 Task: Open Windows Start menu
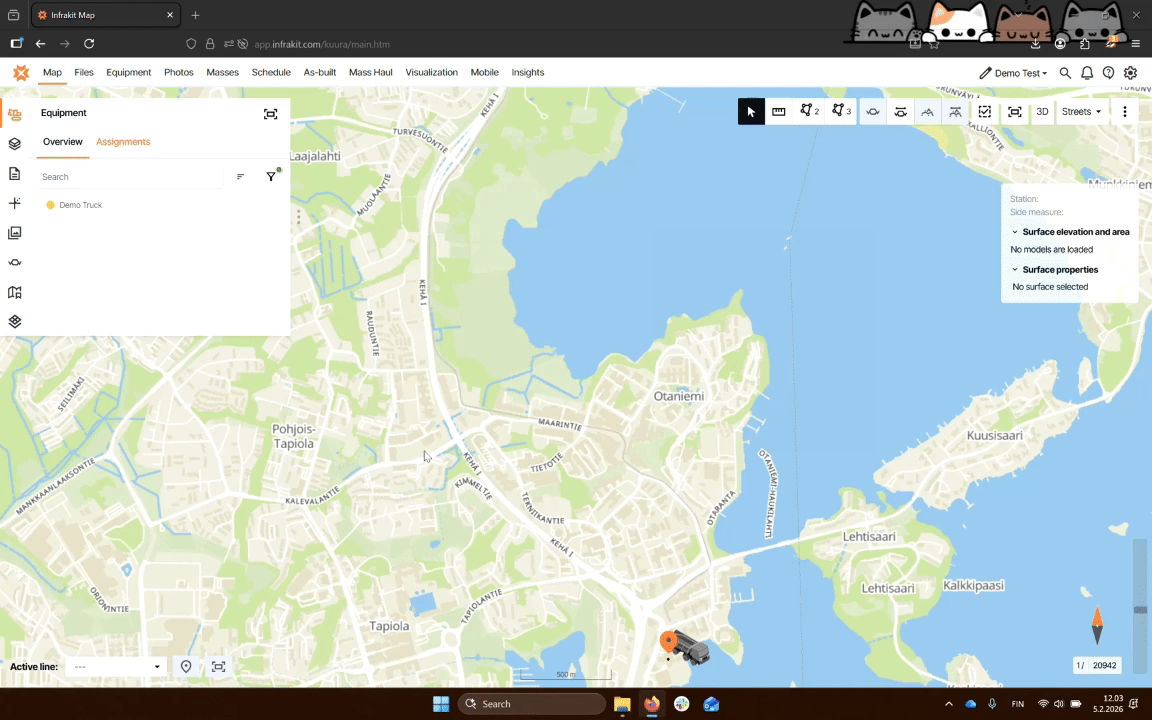[x=441, y=704]
